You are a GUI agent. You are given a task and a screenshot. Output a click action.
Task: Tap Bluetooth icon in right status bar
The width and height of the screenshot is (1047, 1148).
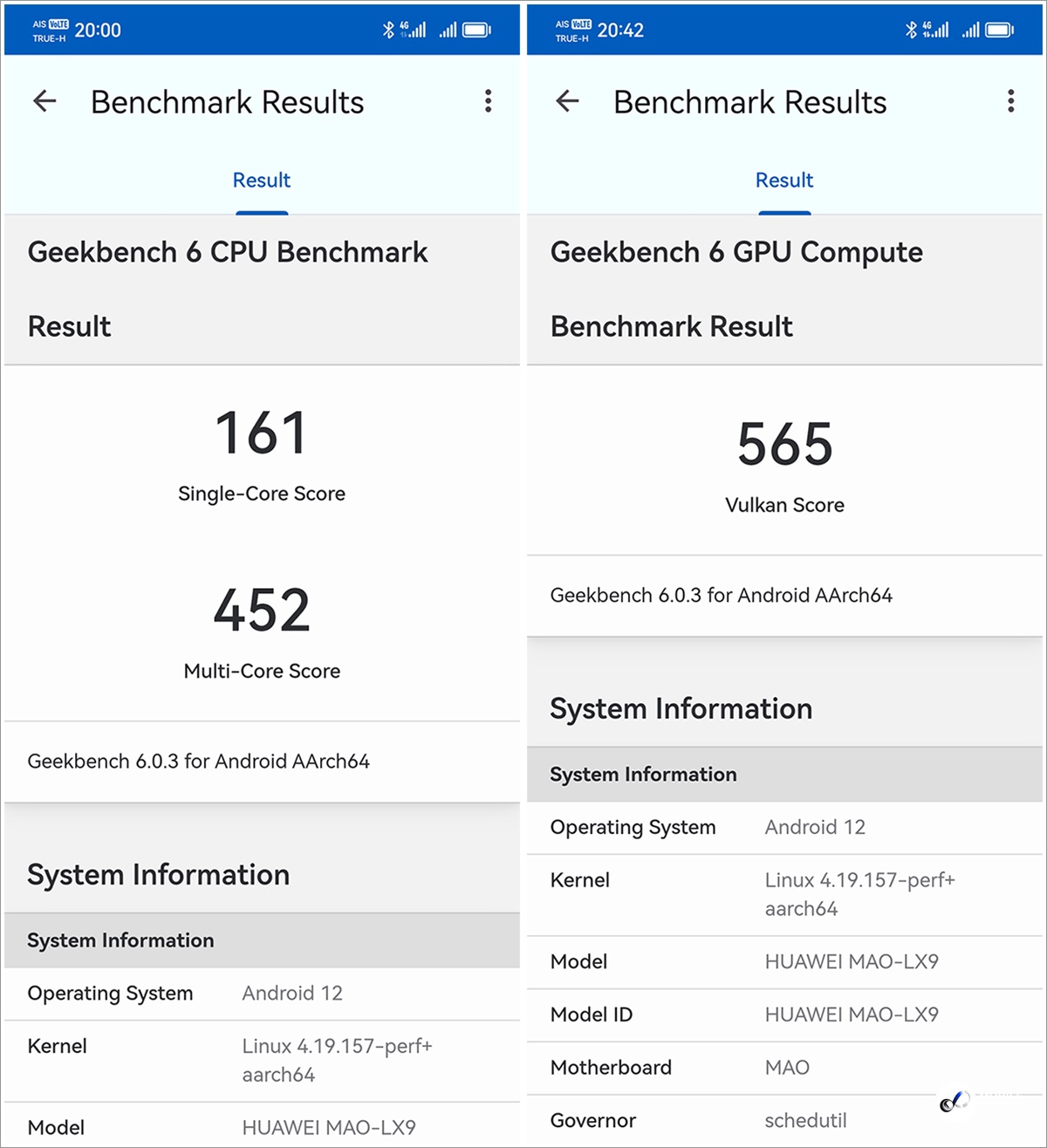tap(911, 31)
